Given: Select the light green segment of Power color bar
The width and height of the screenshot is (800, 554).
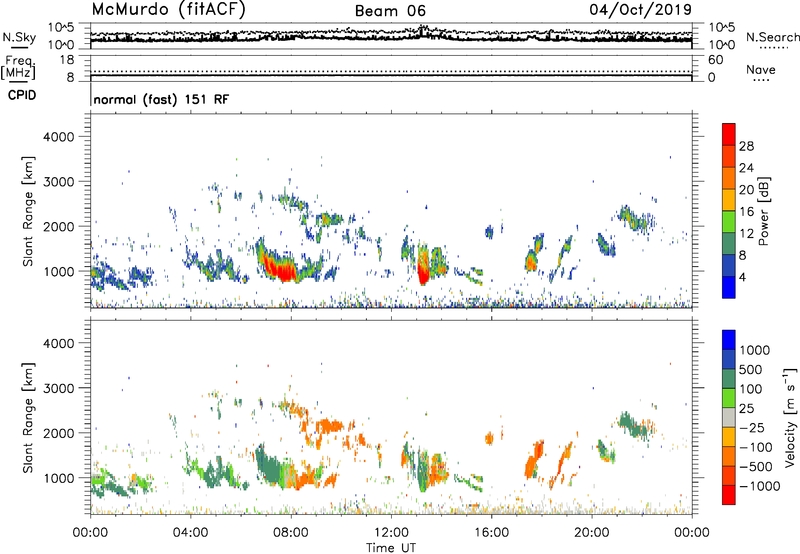Looking at the screenshot, I should tap(729, 222).
